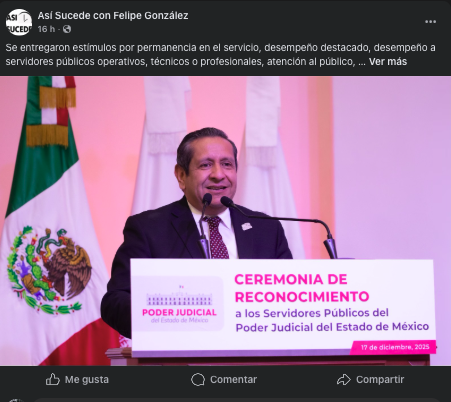
Task: Click the share arrow icon
Action: click(x=344, y=379)
